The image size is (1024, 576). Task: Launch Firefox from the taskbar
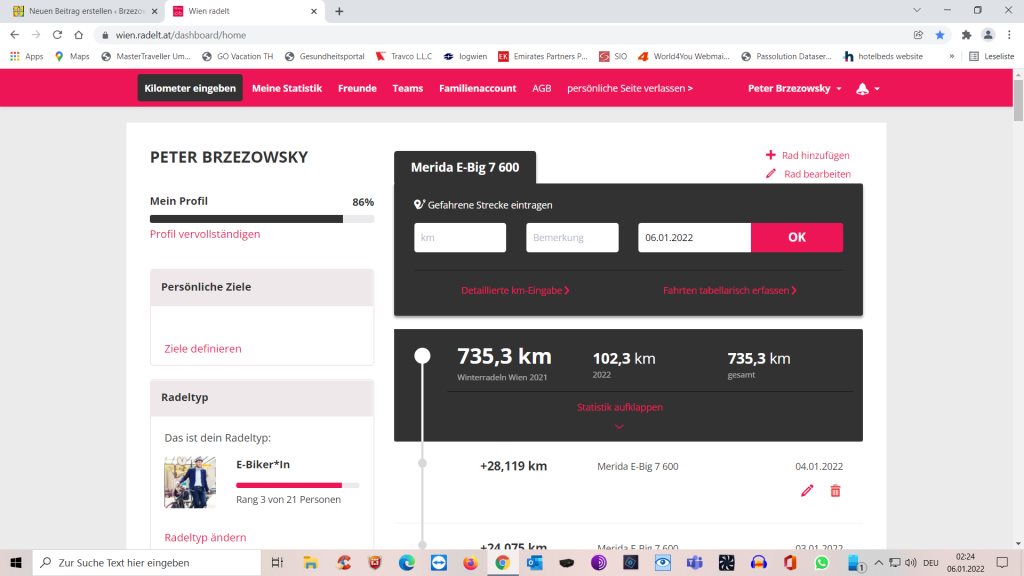(x=470, y=562)
